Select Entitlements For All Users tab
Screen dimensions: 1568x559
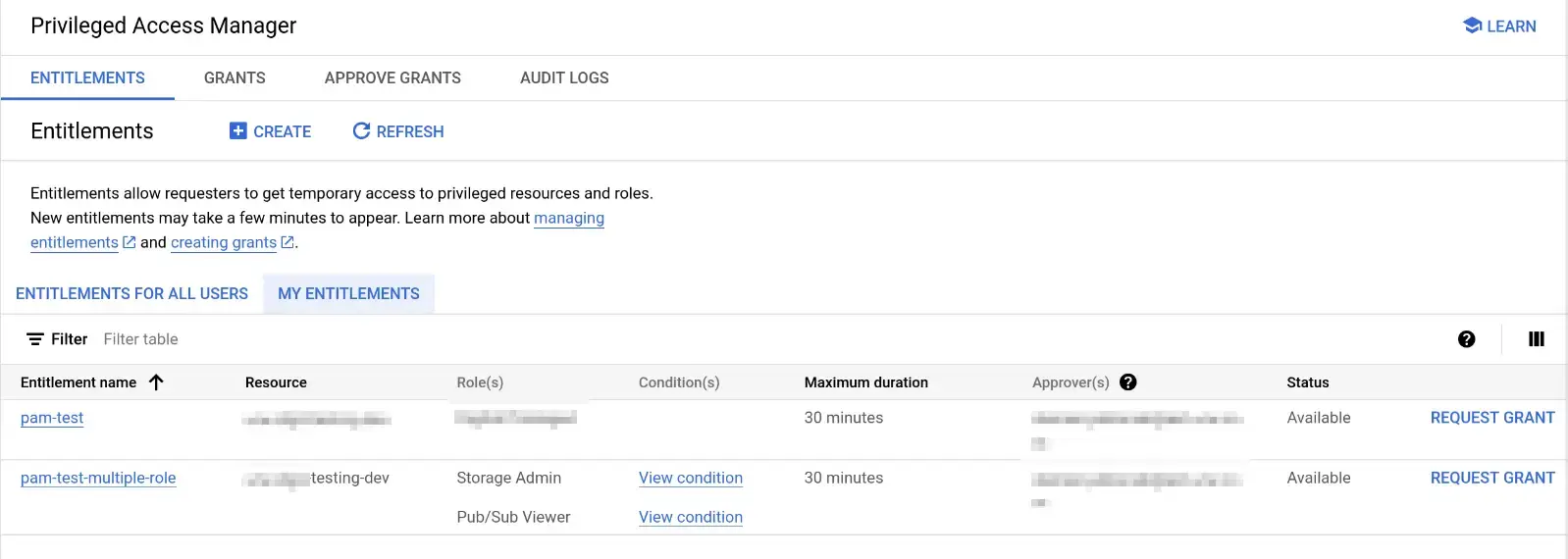pos(131,293)
